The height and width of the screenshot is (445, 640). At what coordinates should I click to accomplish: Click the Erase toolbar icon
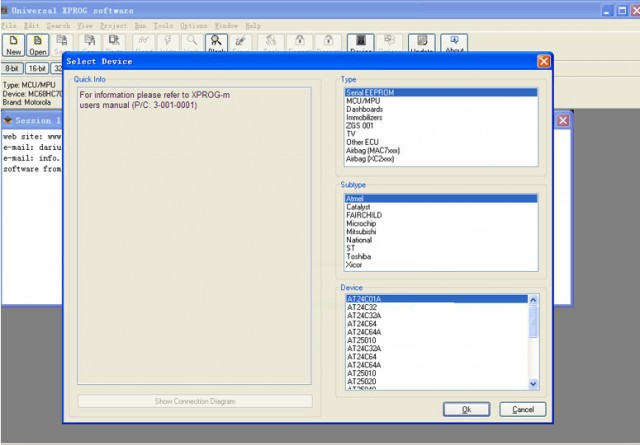click(240, 44)
